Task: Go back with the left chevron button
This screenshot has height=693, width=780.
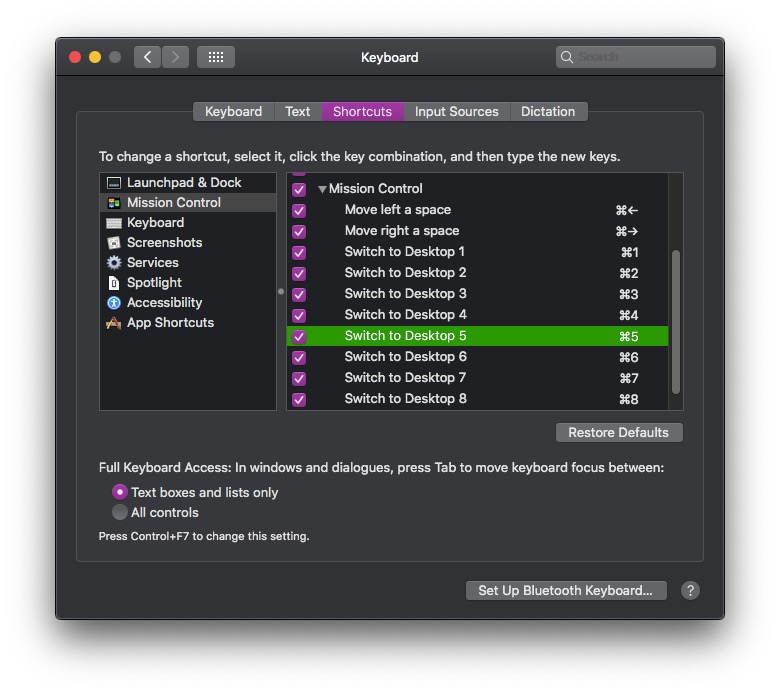Action: (147, 57)
